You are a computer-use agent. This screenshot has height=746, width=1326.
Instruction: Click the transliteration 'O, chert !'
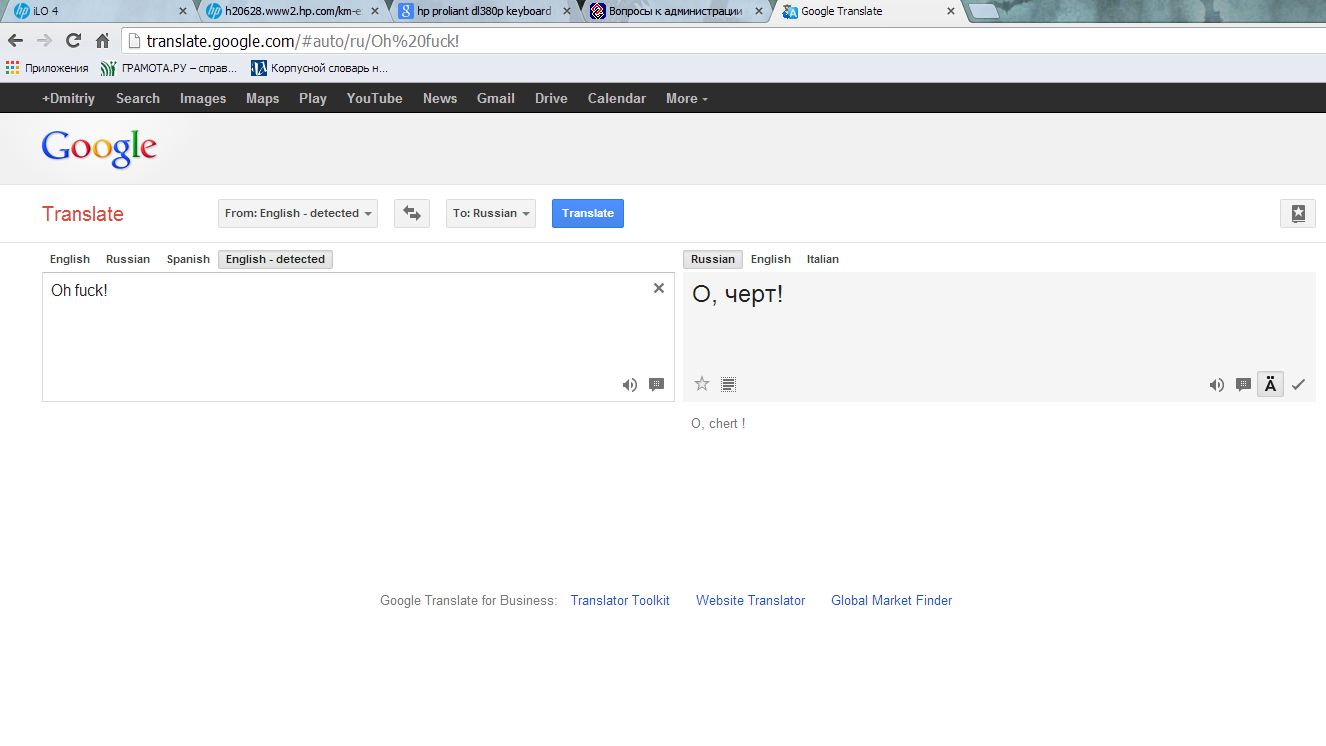tap(718, 424)
